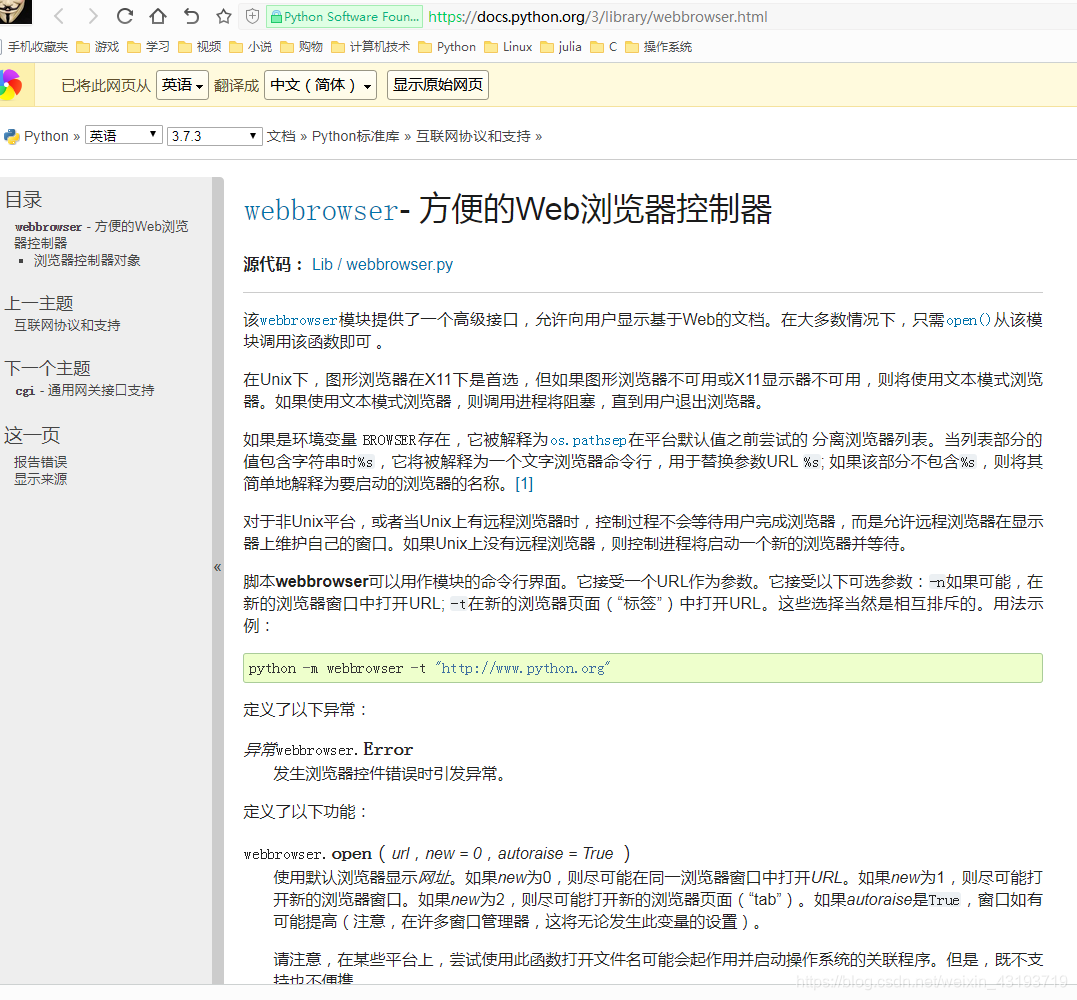Open the target language 中文（简体）dropdown

coord(320,85)
